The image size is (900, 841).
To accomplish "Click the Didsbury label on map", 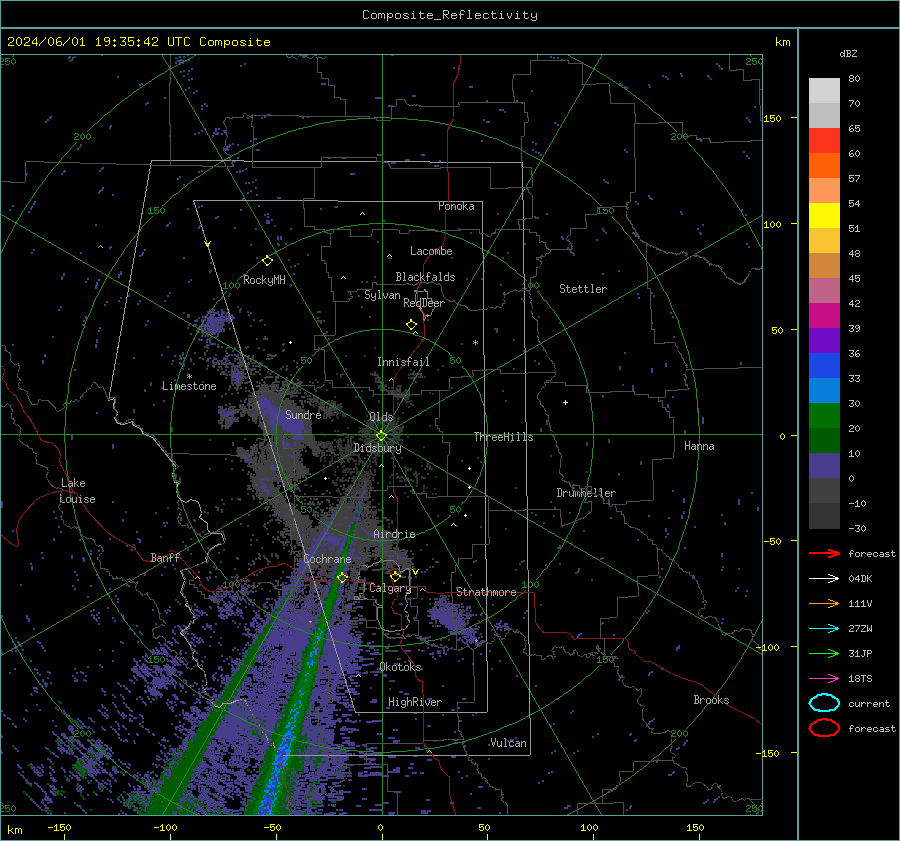I will 377,448.
